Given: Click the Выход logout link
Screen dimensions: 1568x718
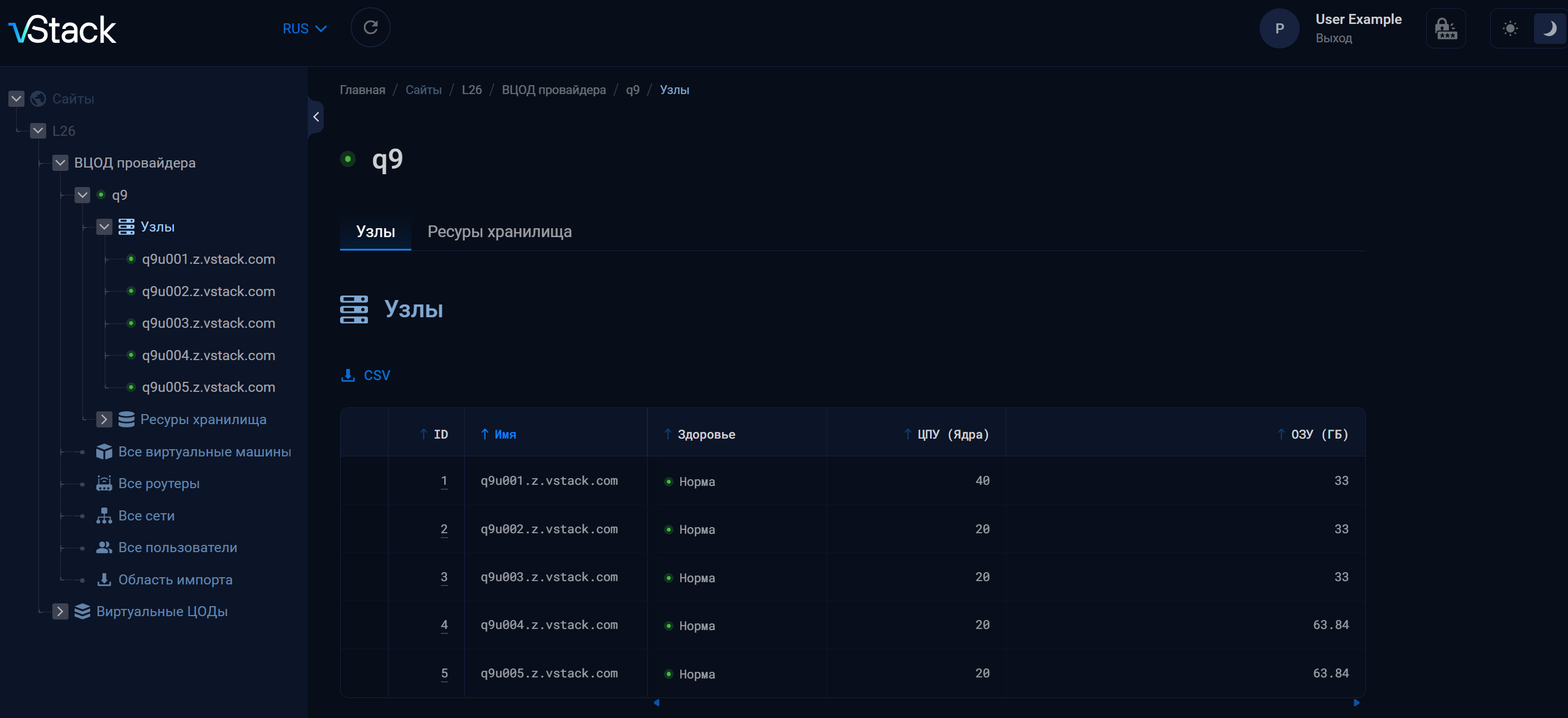Looking at the screenshot, I should pyautogui.click(x=1334, y=38).
